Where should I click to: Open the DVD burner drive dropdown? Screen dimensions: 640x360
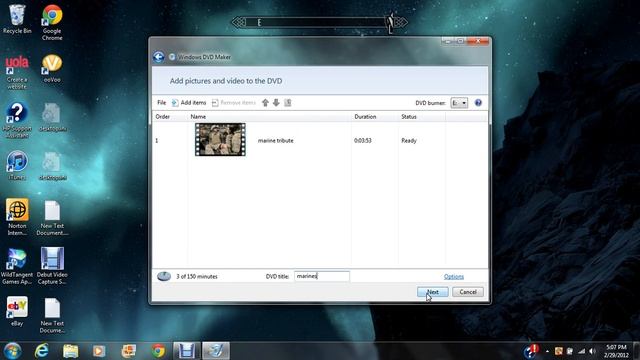(459, 103)
